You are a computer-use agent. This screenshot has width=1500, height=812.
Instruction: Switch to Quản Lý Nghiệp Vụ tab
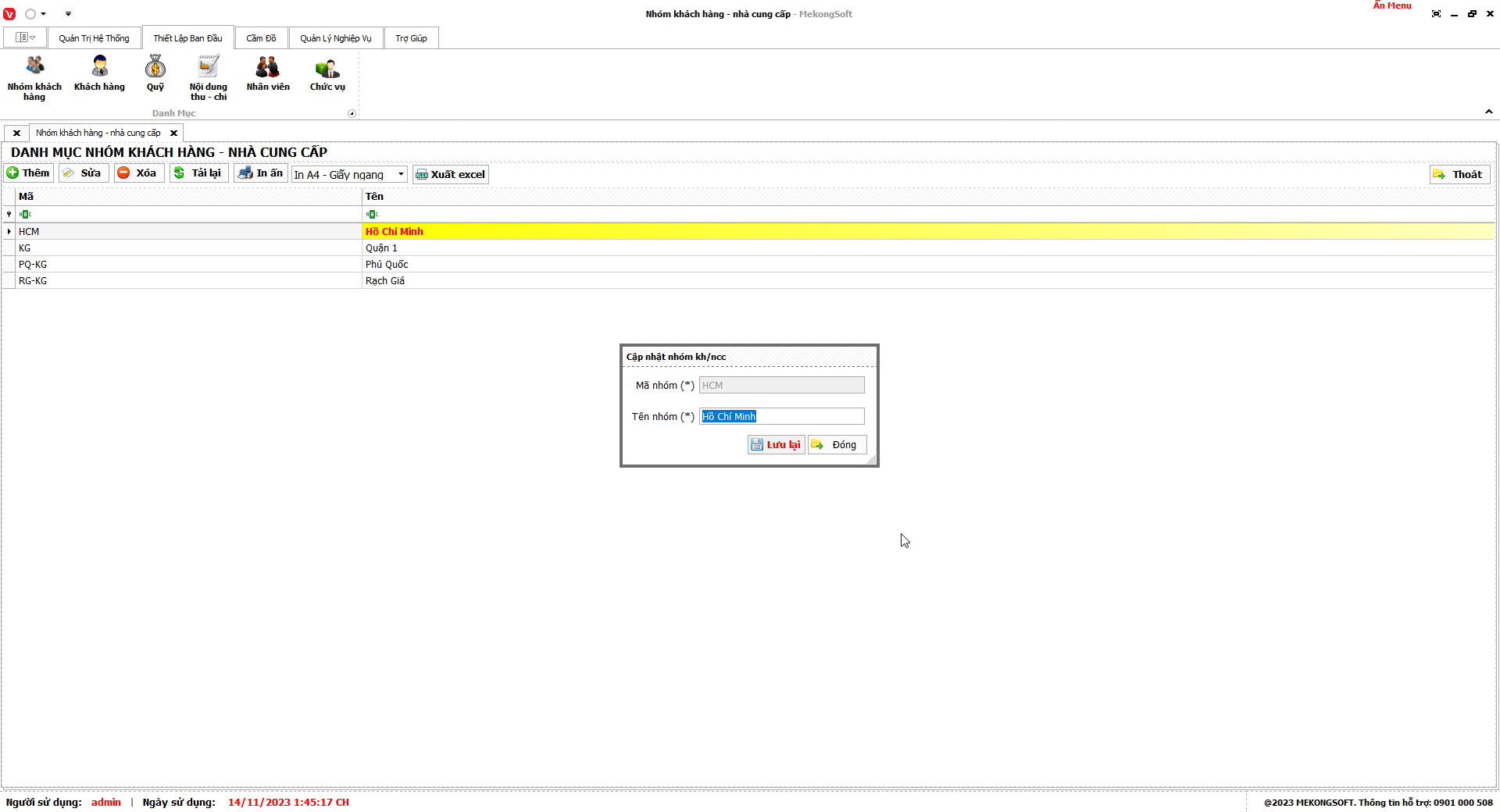click(x=336, y=38)
